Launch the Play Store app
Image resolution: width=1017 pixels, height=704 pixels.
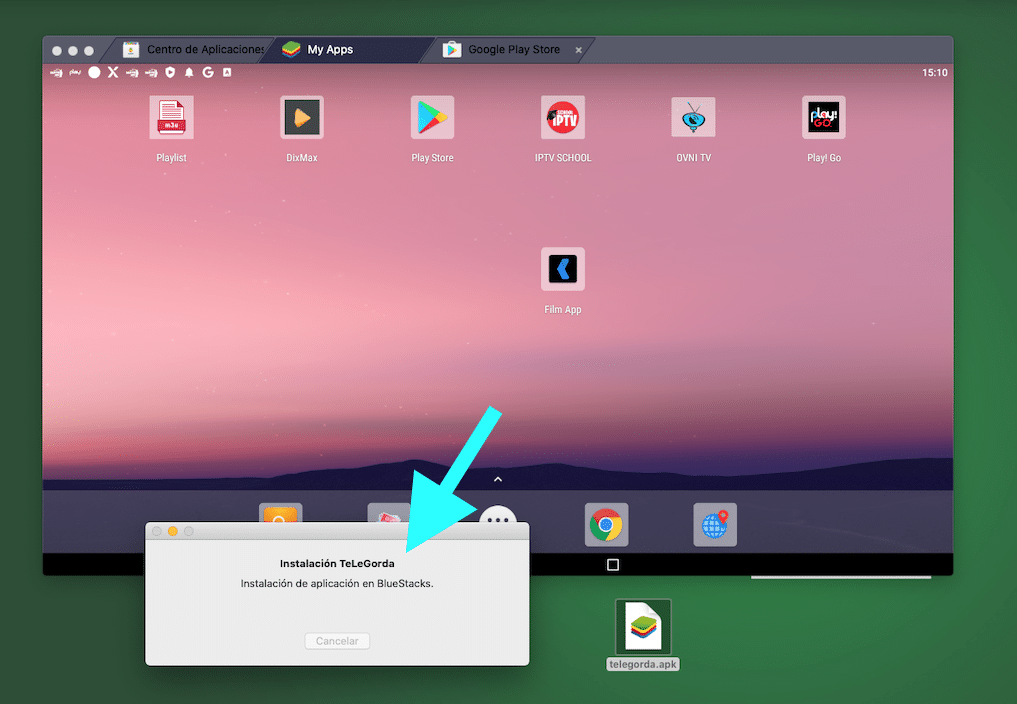[431, 116]
